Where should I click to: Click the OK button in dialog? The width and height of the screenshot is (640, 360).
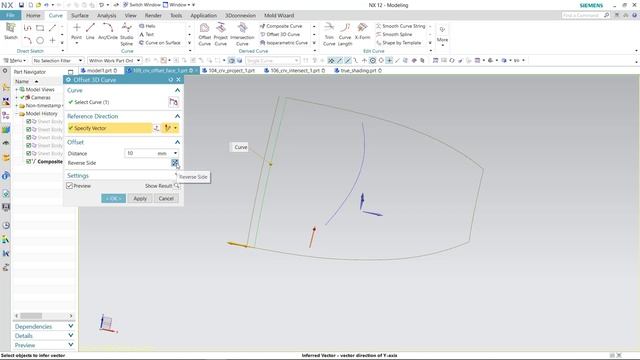[113, 198]
